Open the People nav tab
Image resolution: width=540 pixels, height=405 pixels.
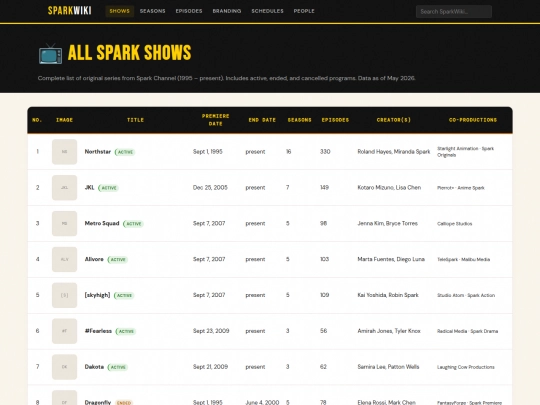pos(304,11)
